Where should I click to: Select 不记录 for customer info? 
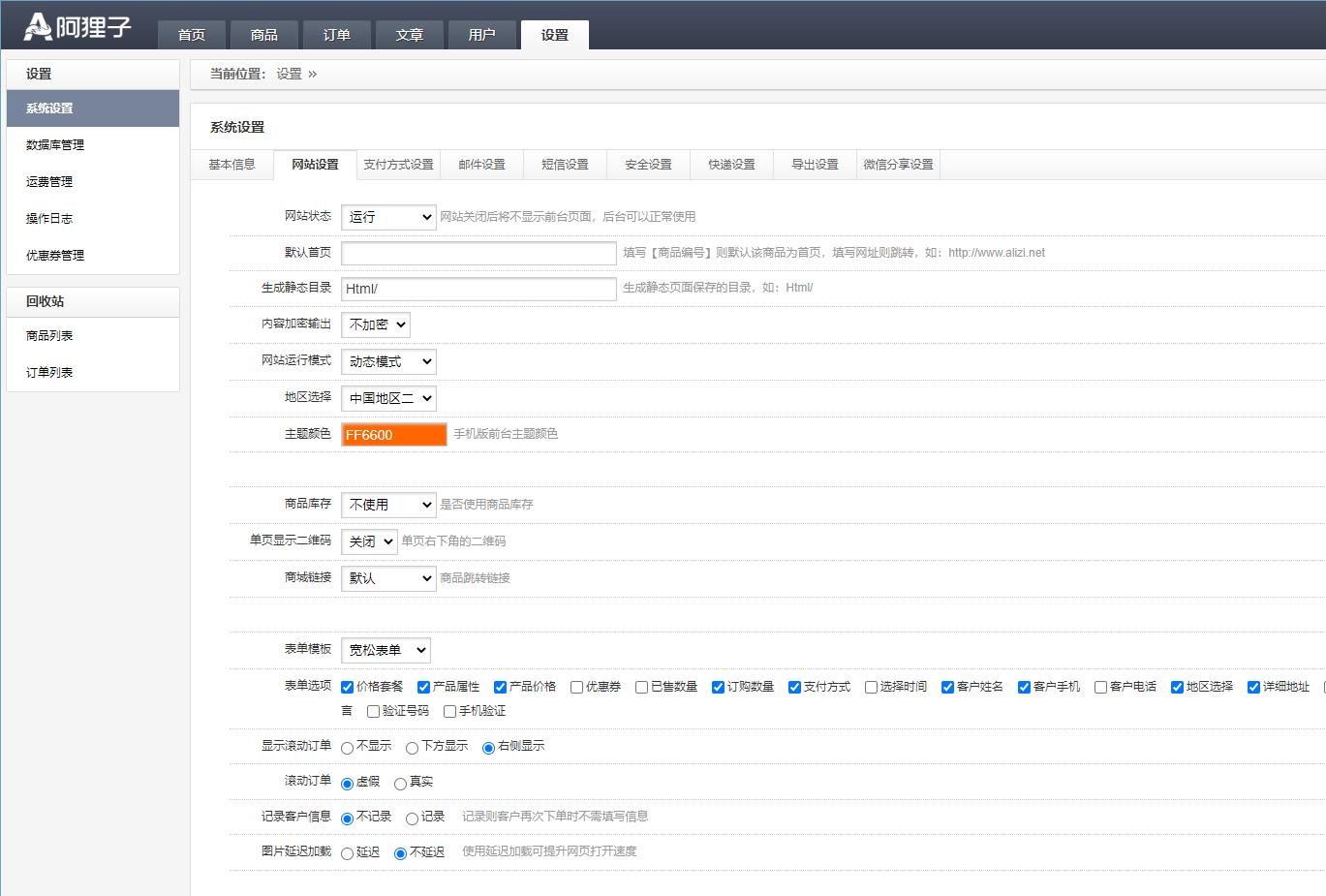[347, 819]
